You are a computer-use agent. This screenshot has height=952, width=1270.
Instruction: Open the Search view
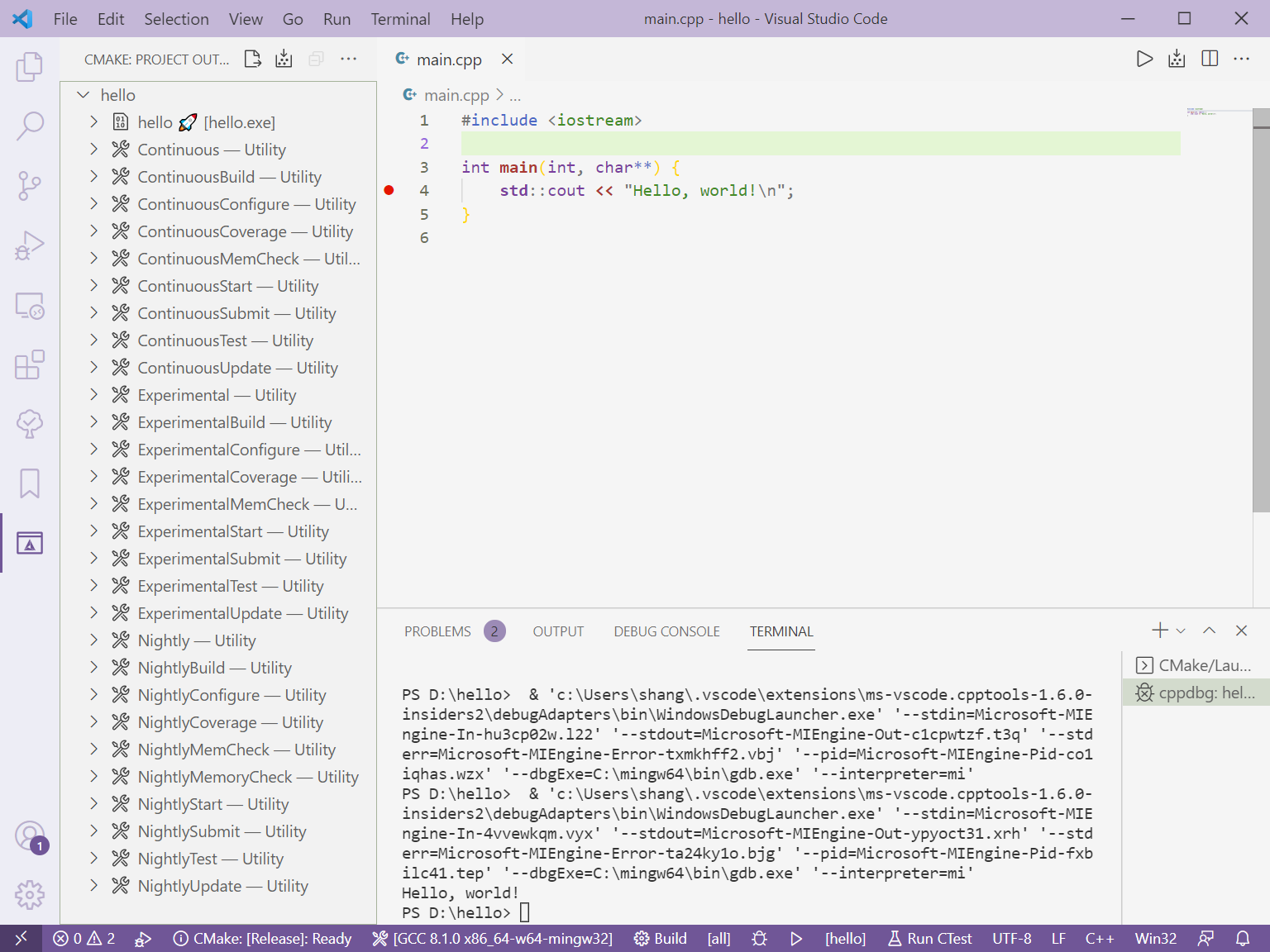pyautogui.click(x=30, y=125)
